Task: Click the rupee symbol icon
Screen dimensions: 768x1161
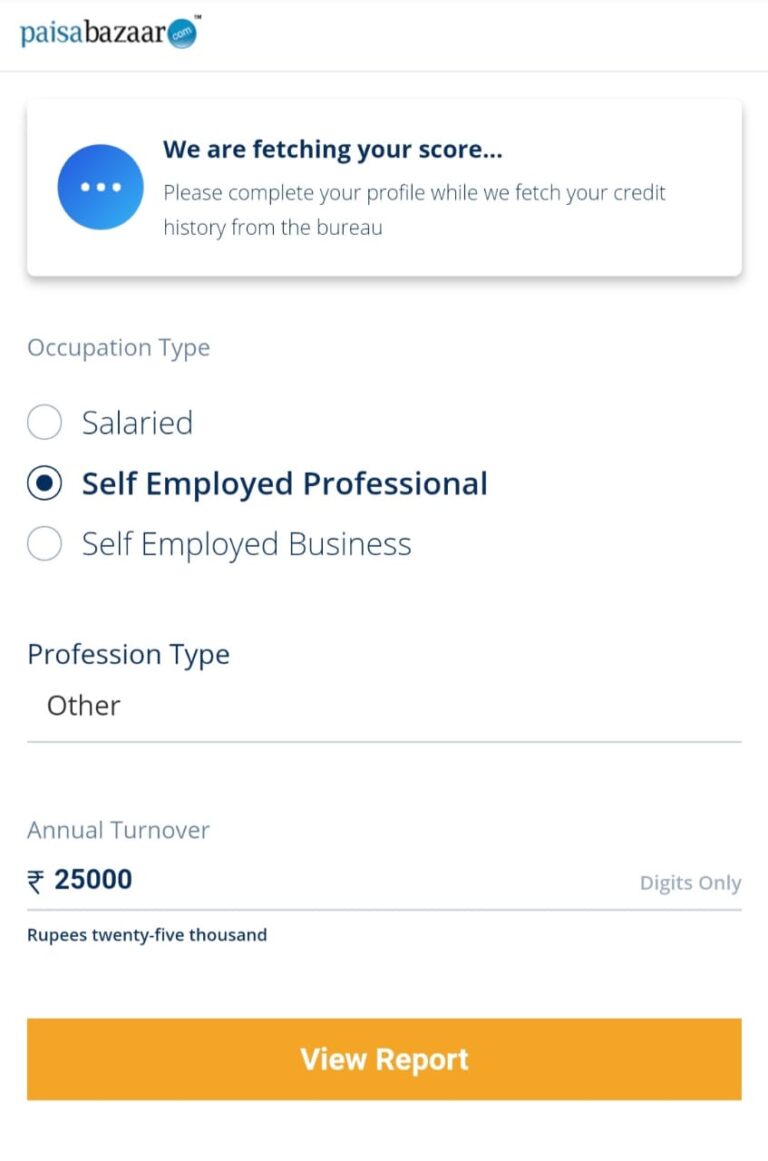Action: click(36, 881)
